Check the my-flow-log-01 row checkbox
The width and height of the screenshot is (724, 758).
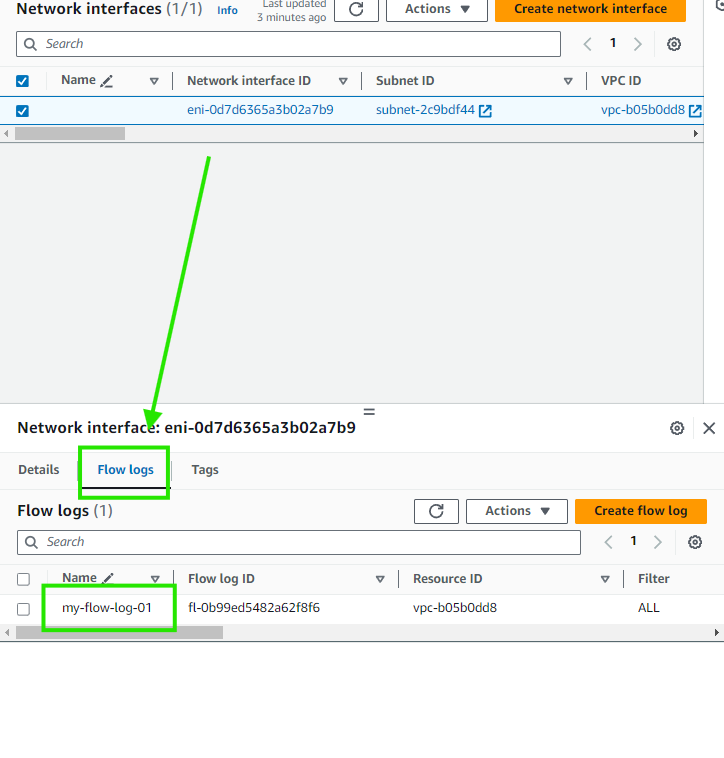click(23, 609)
